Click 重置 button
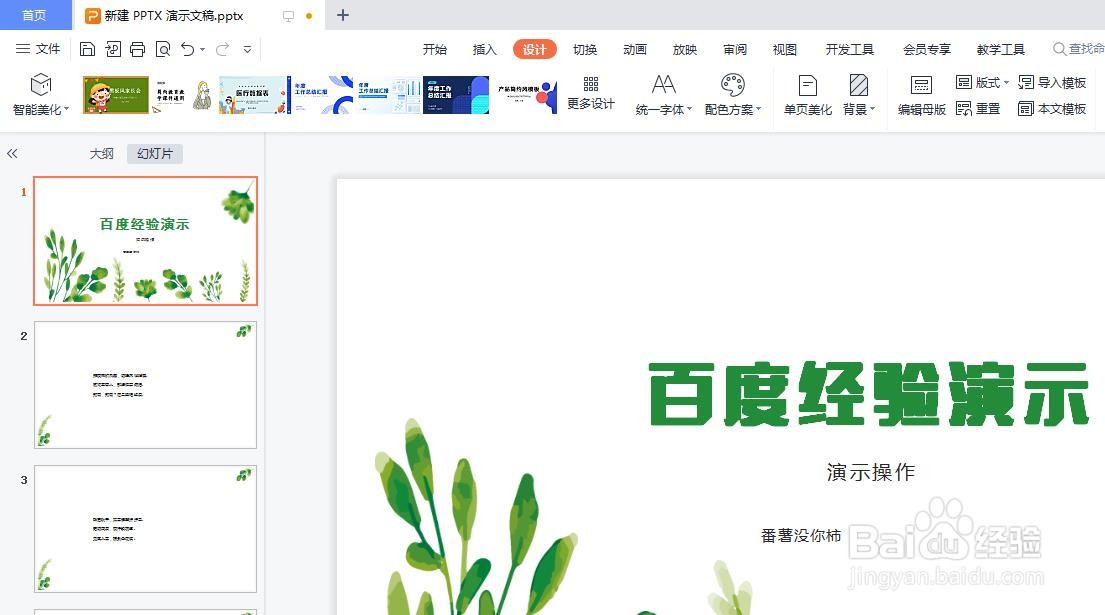The image size is (1105, 615). 978,108
